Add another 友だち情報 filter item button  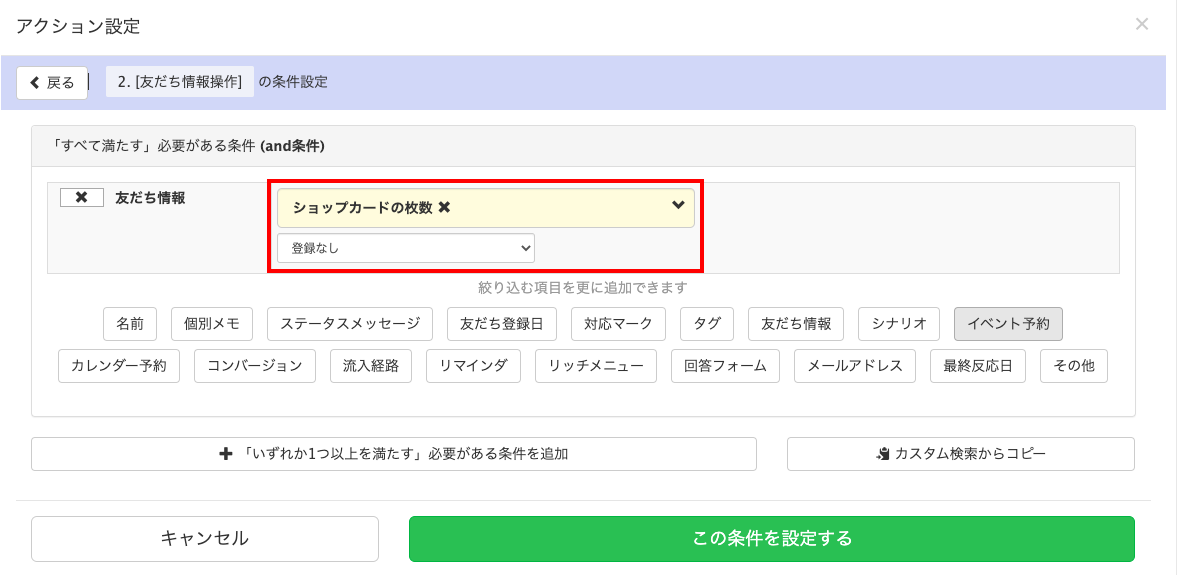pyautogui.click(x=796, y=324)
